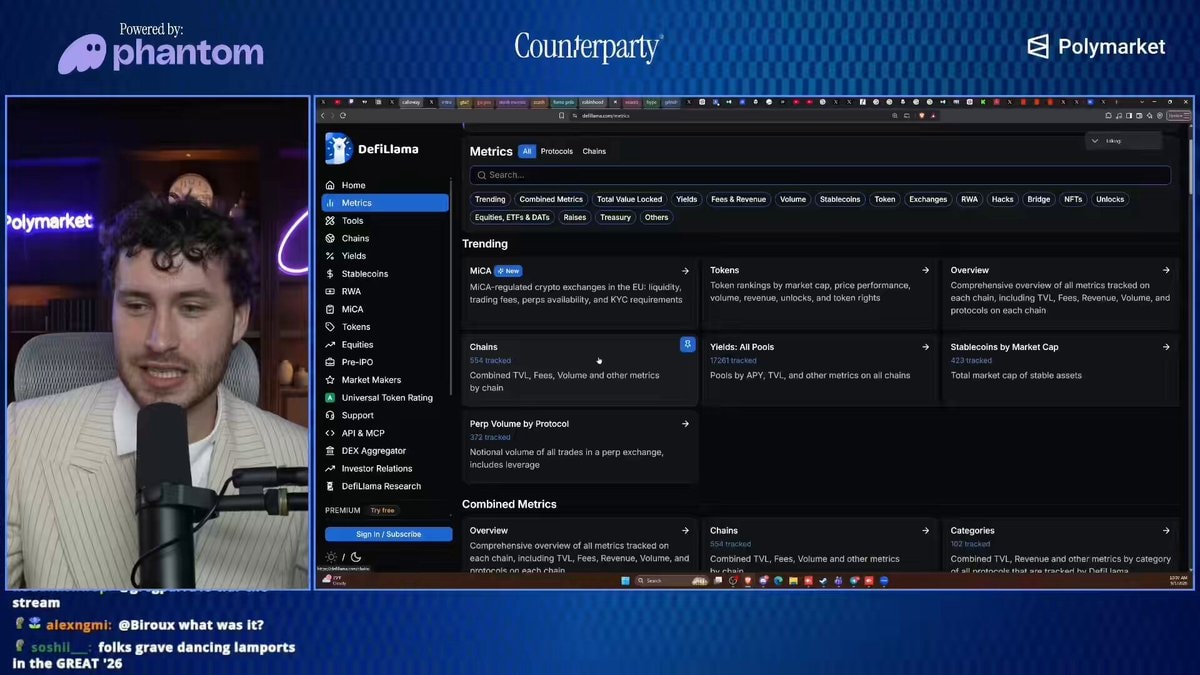1200x675 pixels.
Task: Switch to the Chains metrics tab
Action: coord(594,151)
